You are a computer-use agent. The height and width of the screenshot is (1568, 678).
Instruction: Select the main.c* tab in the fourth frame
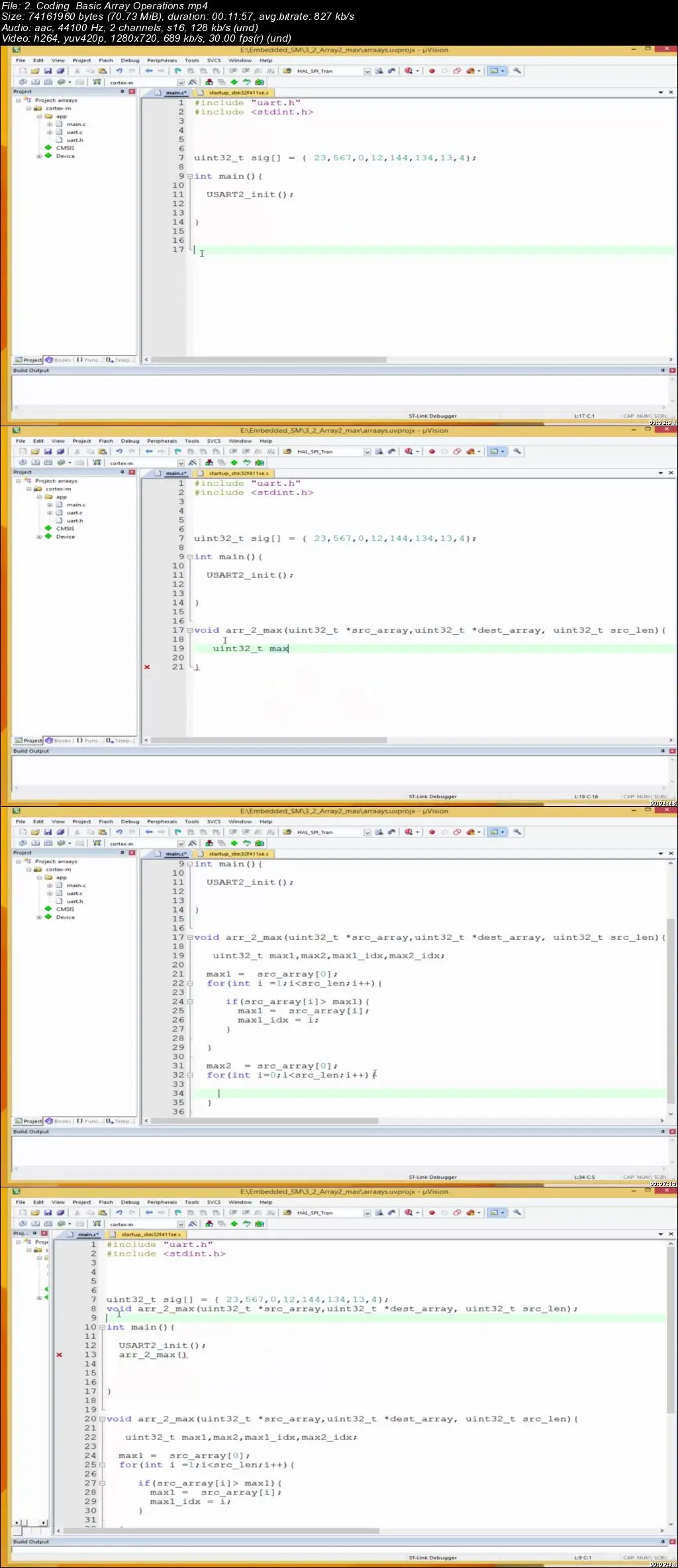click(x=84, y=1234)
